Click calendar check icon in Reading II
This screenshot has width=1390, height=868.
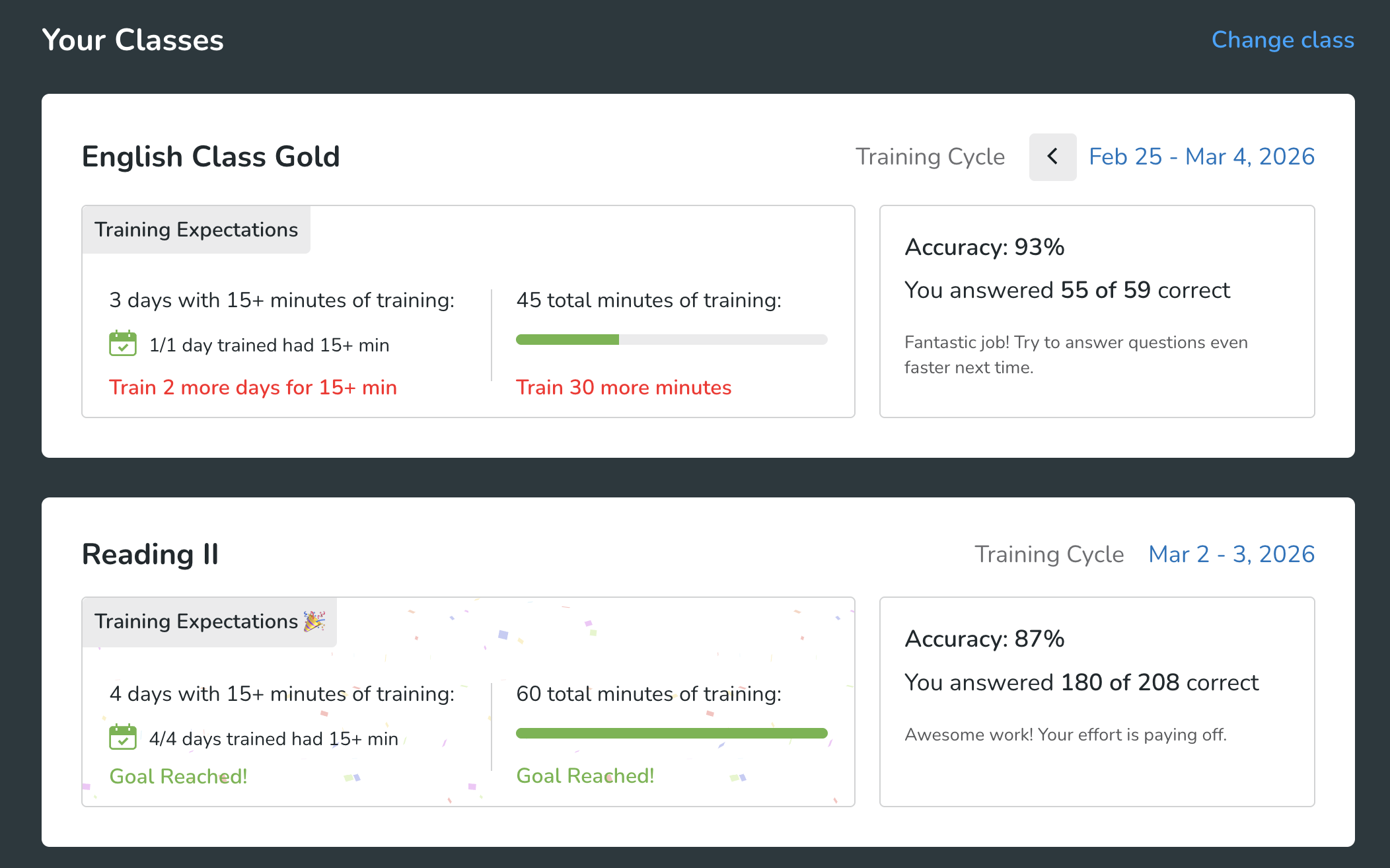click(x=123, y=737)
